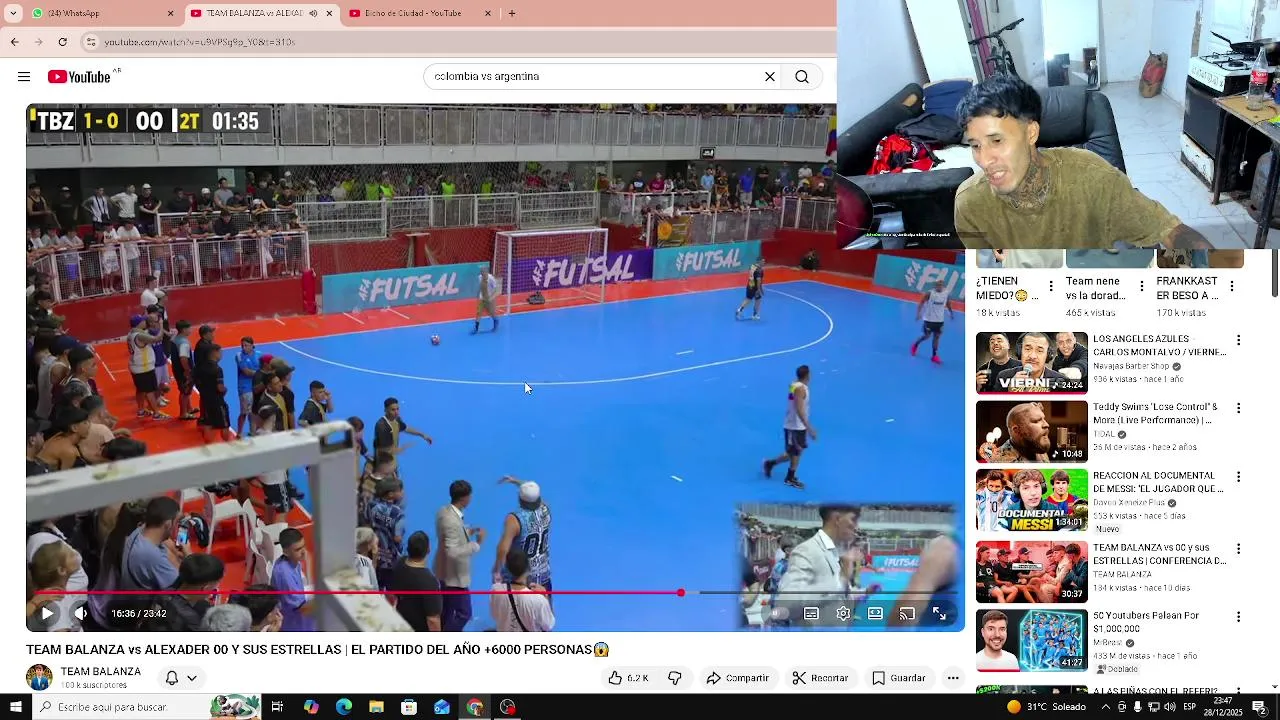Open Teddy Swims 'Lose Control' video title

1155,413
